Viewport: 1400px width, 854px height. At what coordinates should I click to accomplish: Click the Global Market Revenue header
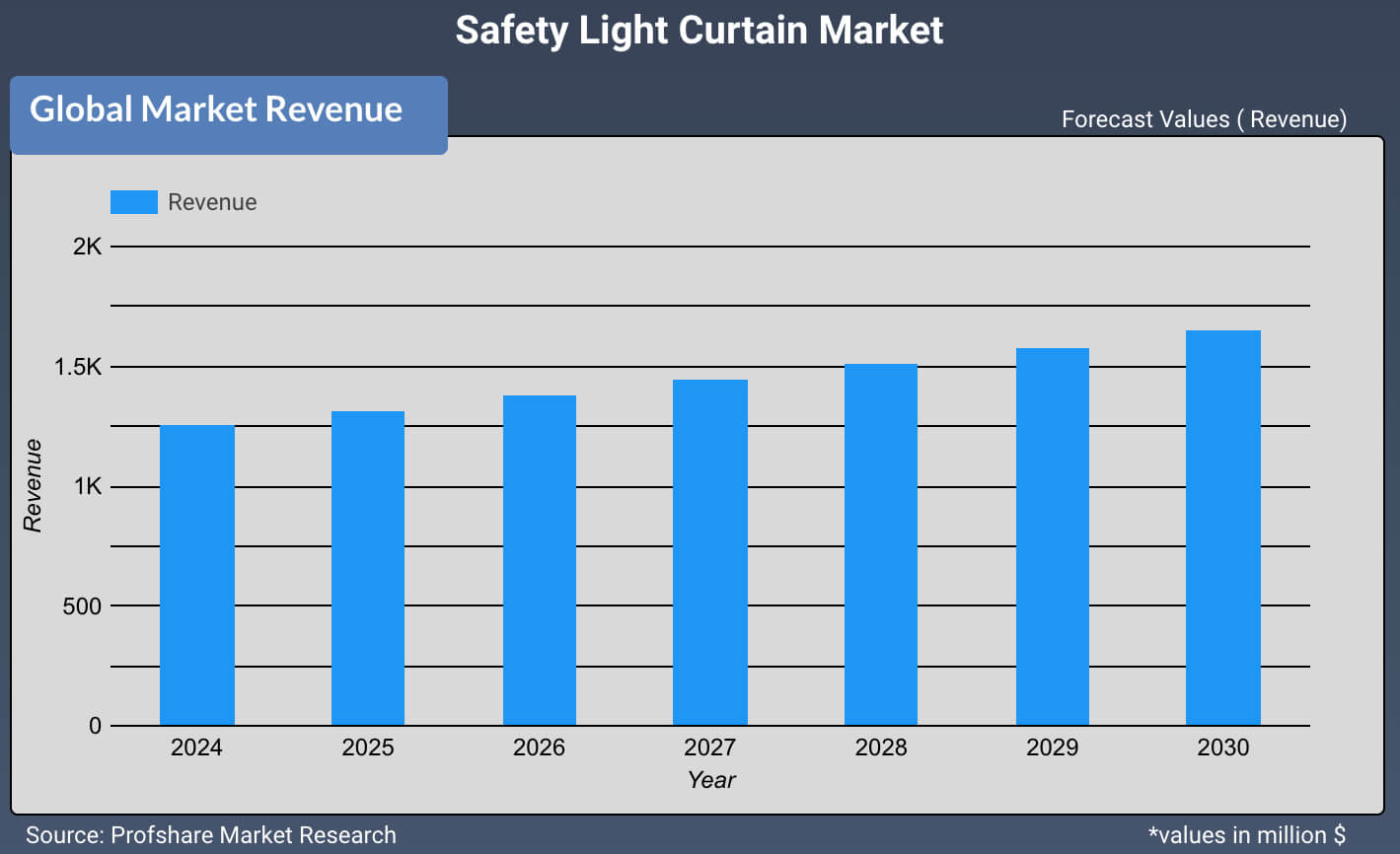click(x=229, y=115)
